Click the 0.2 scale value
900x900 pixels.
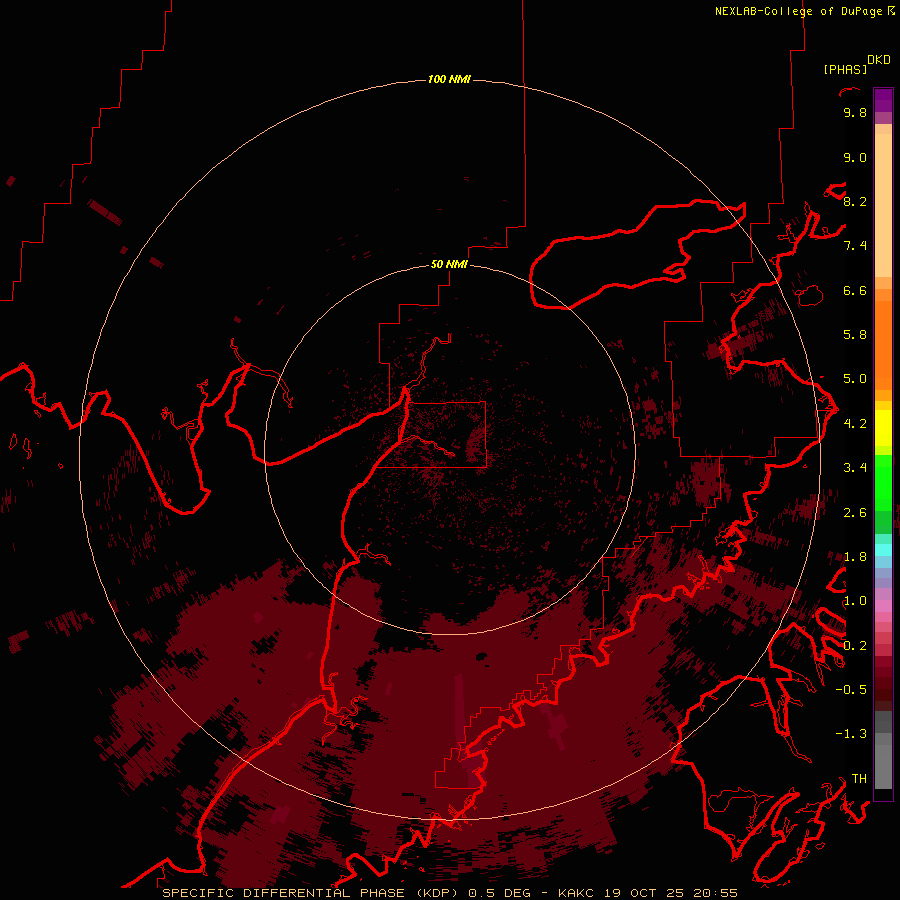855,646
